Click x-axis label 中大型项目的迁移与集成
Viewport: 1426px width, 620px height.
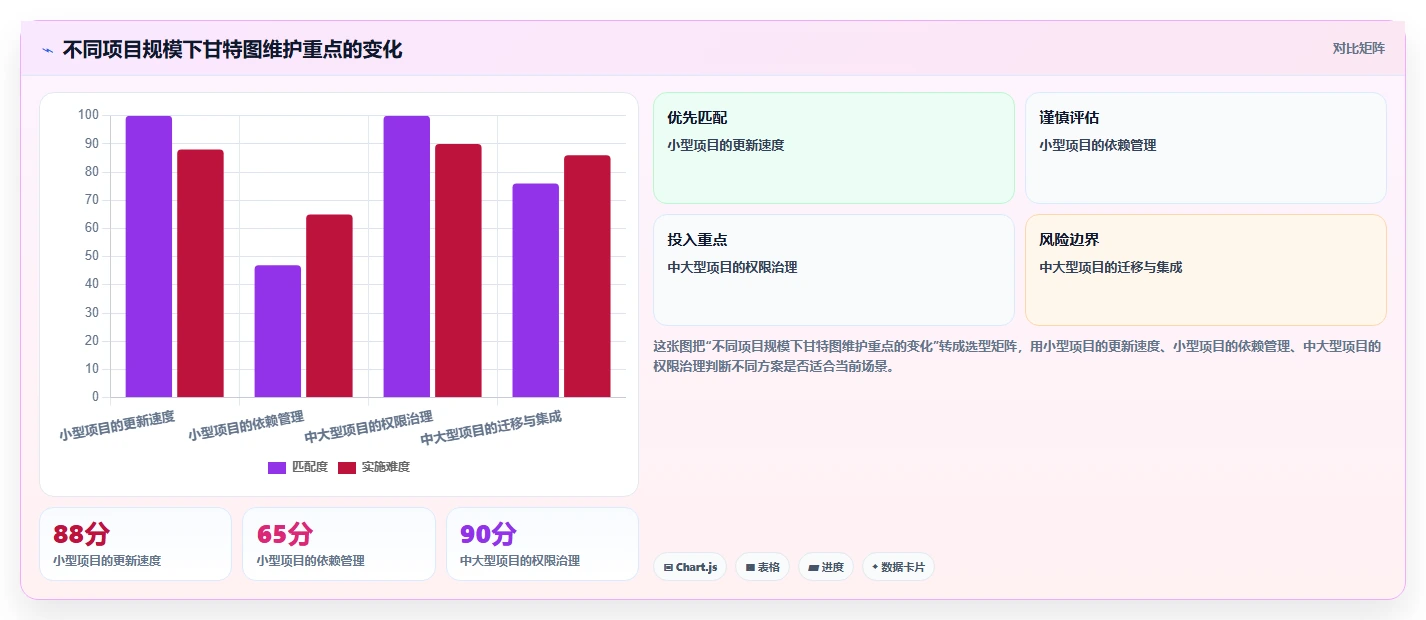(490, 429)
